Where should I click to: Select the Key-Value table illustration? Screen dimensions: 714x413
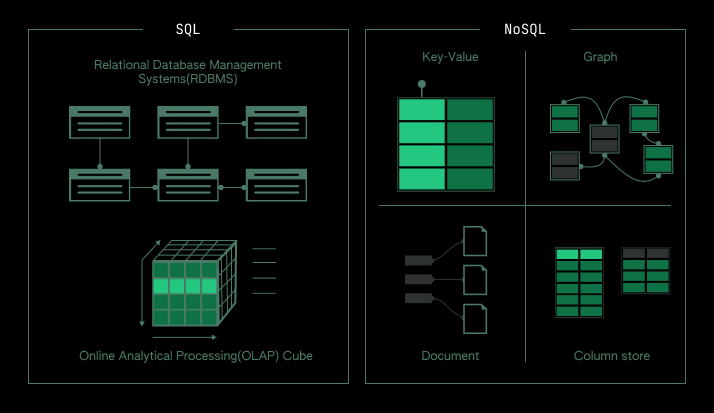[x=446, y=144]
